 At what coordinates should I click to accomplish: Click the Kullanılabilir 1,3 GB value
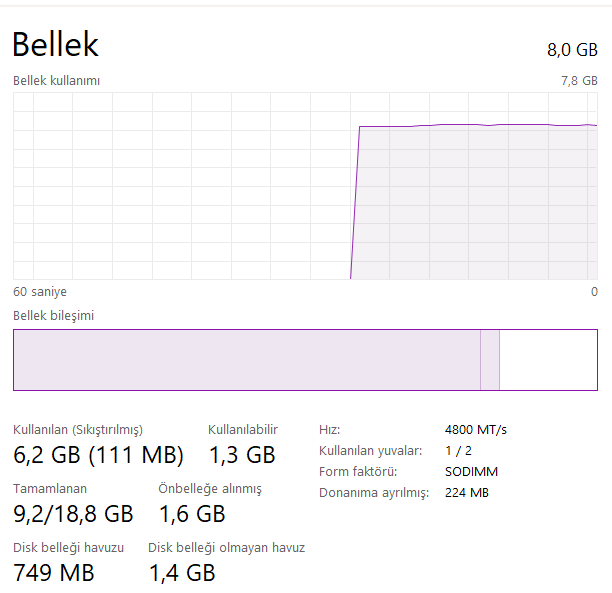pyautogui.click(x=241, y=456)
